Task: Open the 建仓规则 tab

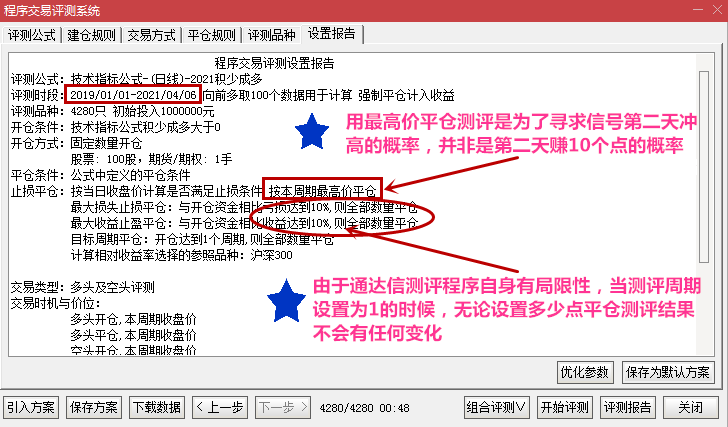Action: [x=91, y=35]
